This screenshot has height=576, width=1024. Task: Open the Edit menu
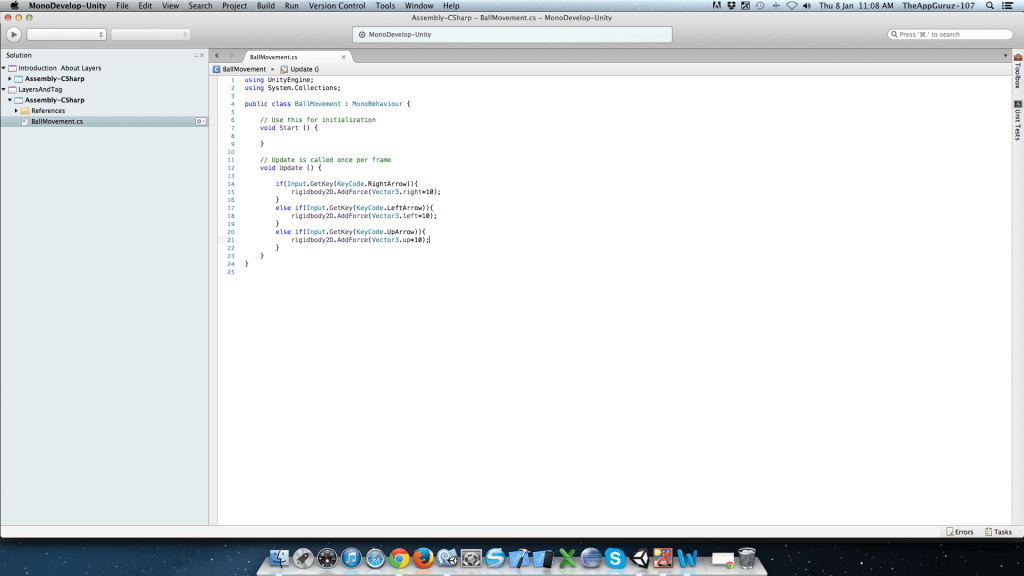tap(145, 6)
